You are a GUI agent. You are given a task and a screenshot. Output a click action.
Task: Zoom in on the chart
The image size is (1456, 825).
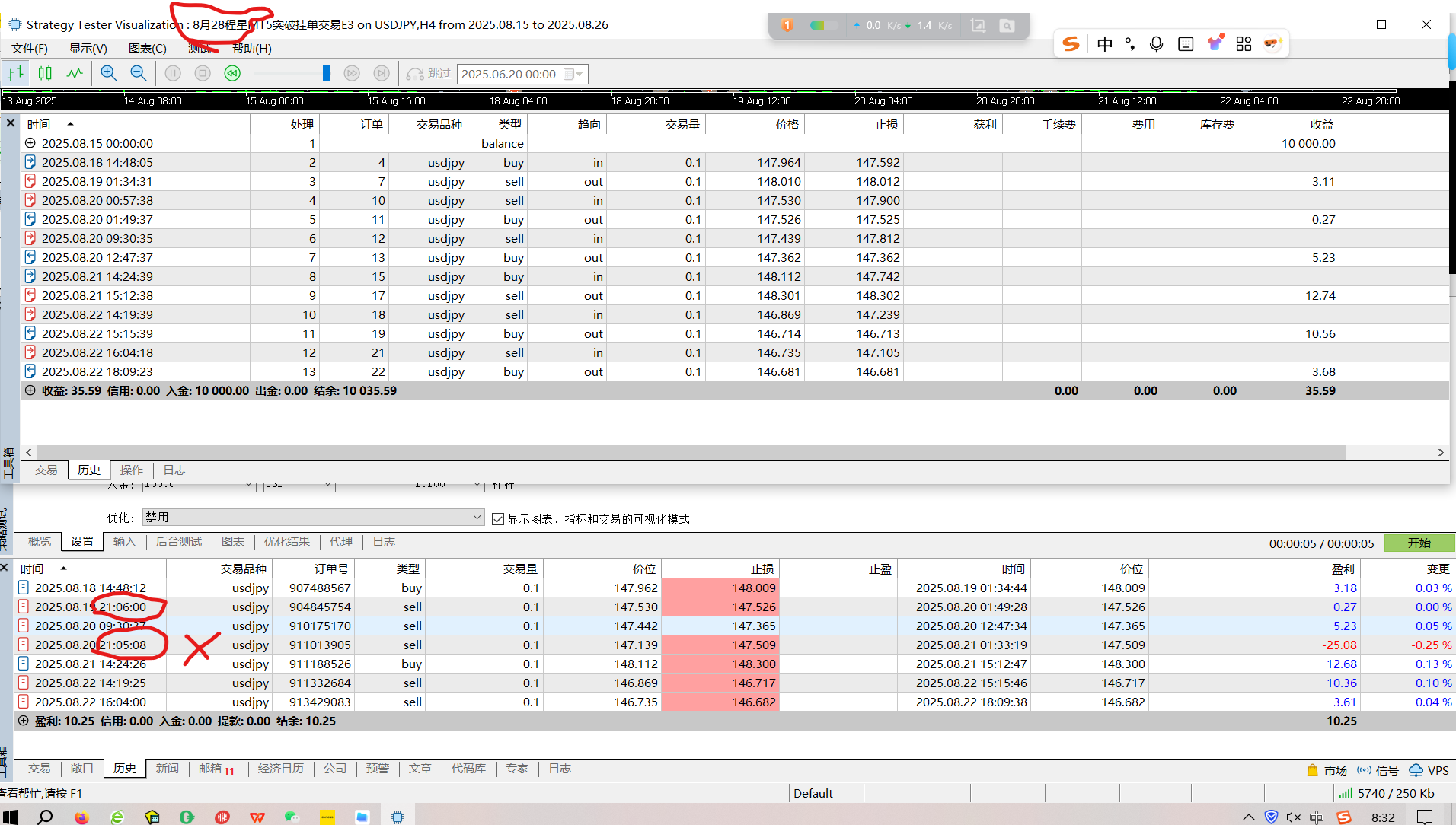pyautogui.click(x=109, y=74)
